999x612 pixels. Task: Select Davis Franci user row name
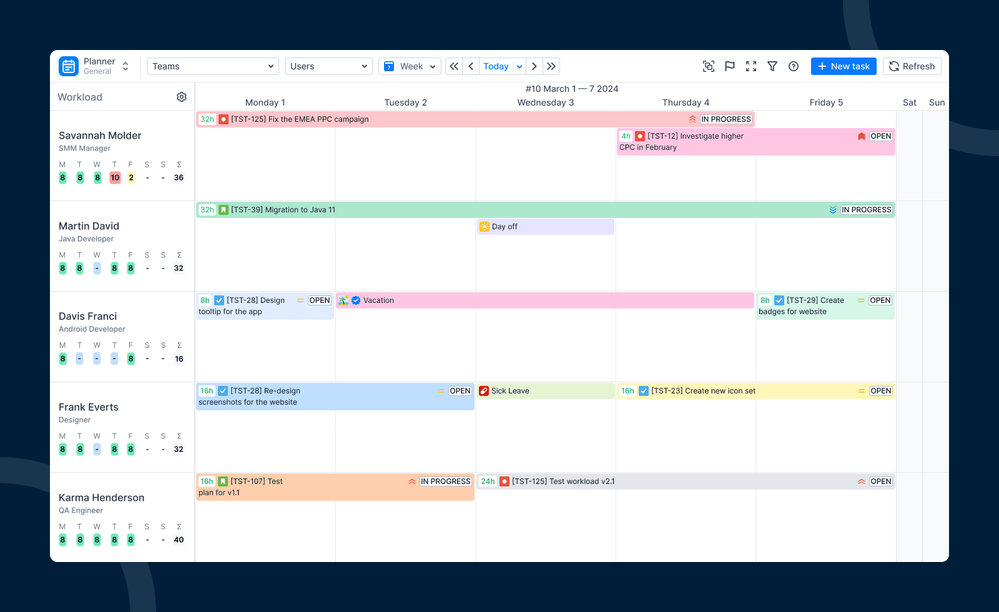tap(87, 317)
